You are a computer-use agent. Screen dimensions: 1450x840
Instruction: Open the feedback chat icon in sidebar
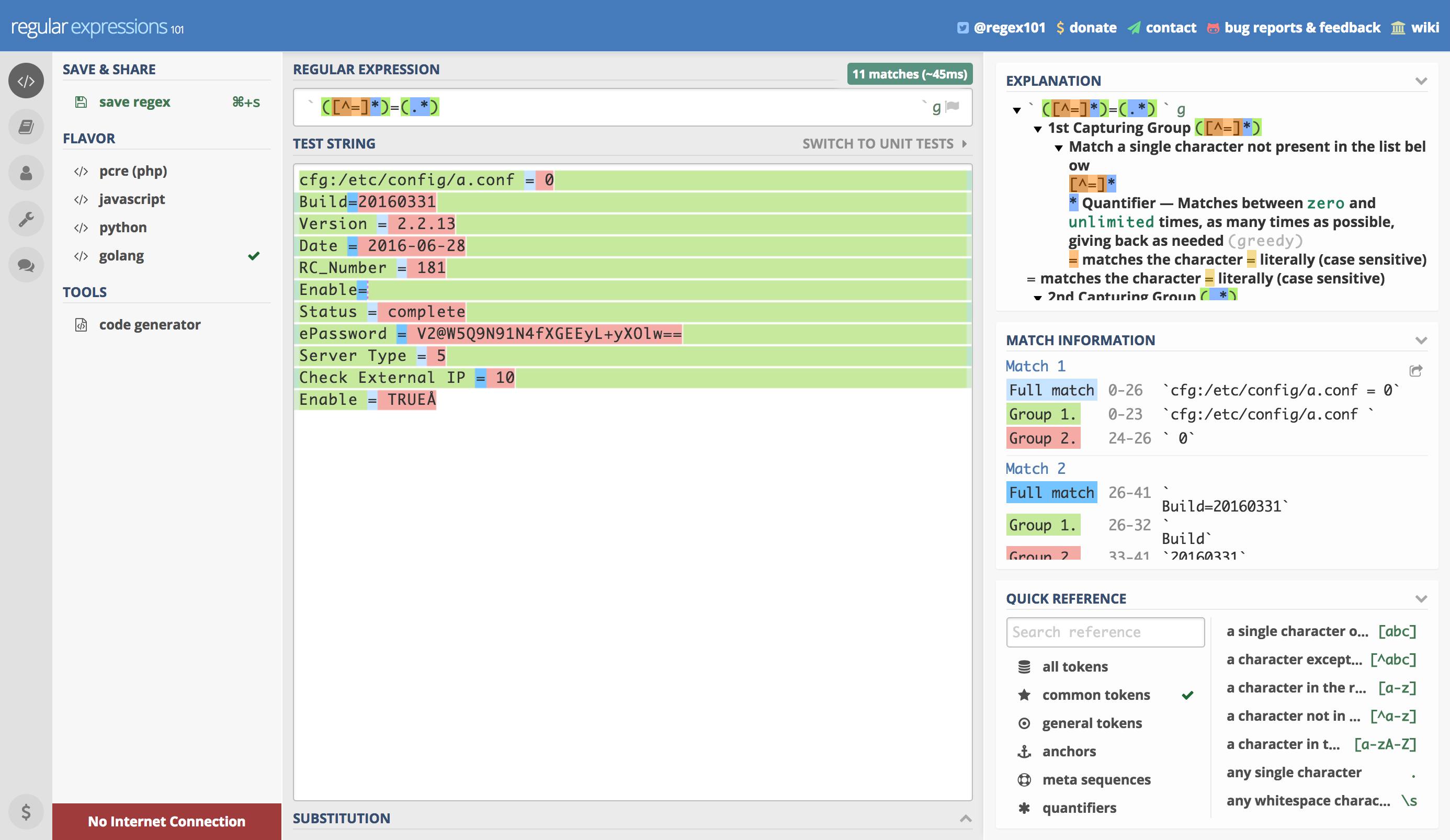click(25, 265)
